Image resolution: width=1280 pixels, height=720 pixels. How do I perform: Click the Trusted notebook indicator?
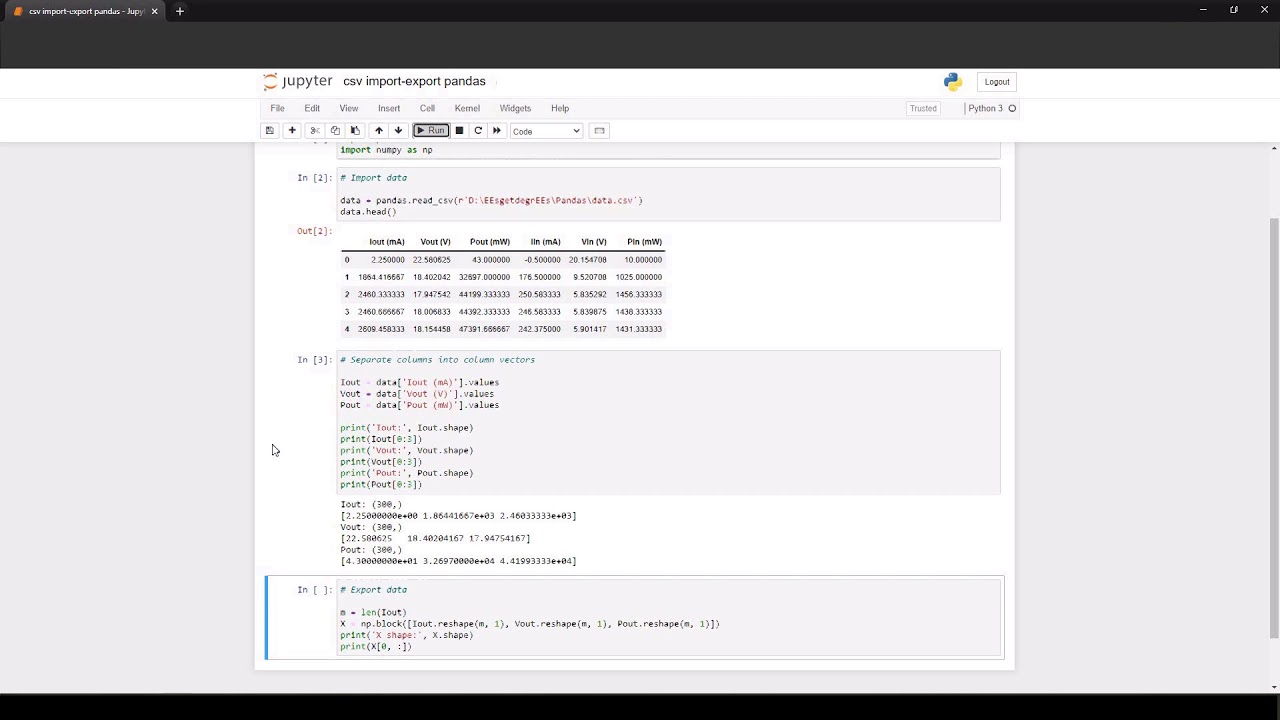(923, 108)
